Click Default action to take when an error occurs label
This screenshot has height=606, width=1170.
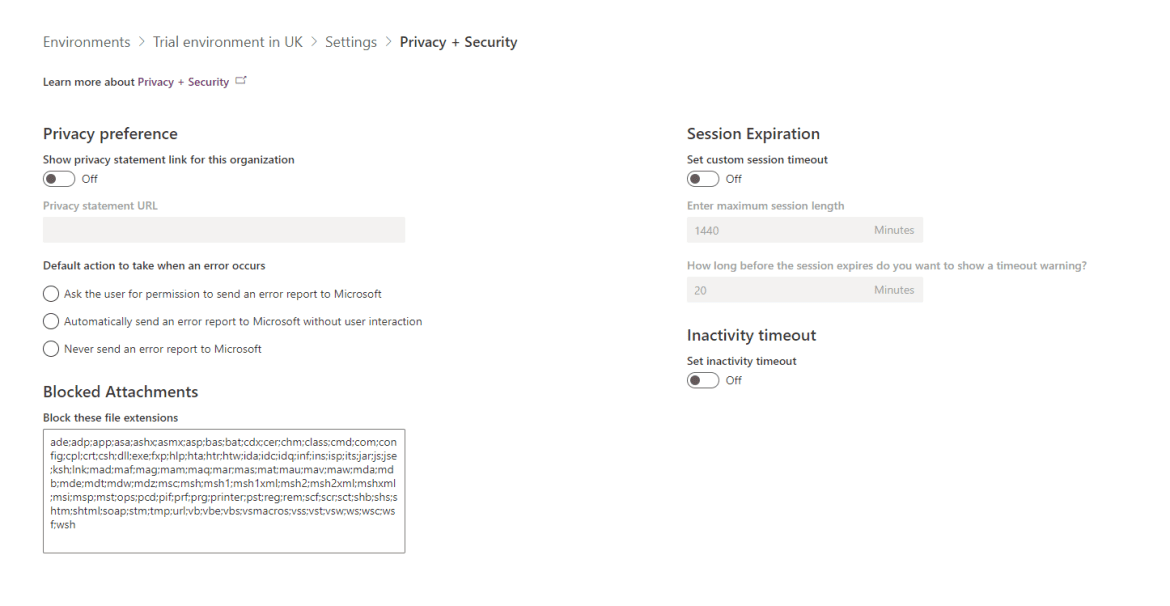(154, 266)
